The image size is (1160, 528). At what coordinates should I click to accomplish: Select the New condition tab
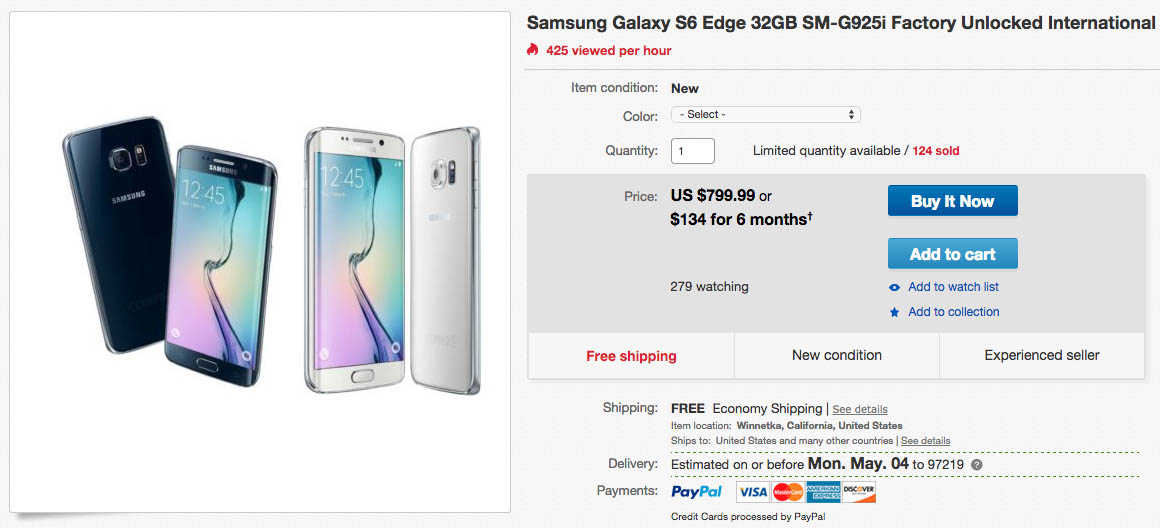pos(837,355)
